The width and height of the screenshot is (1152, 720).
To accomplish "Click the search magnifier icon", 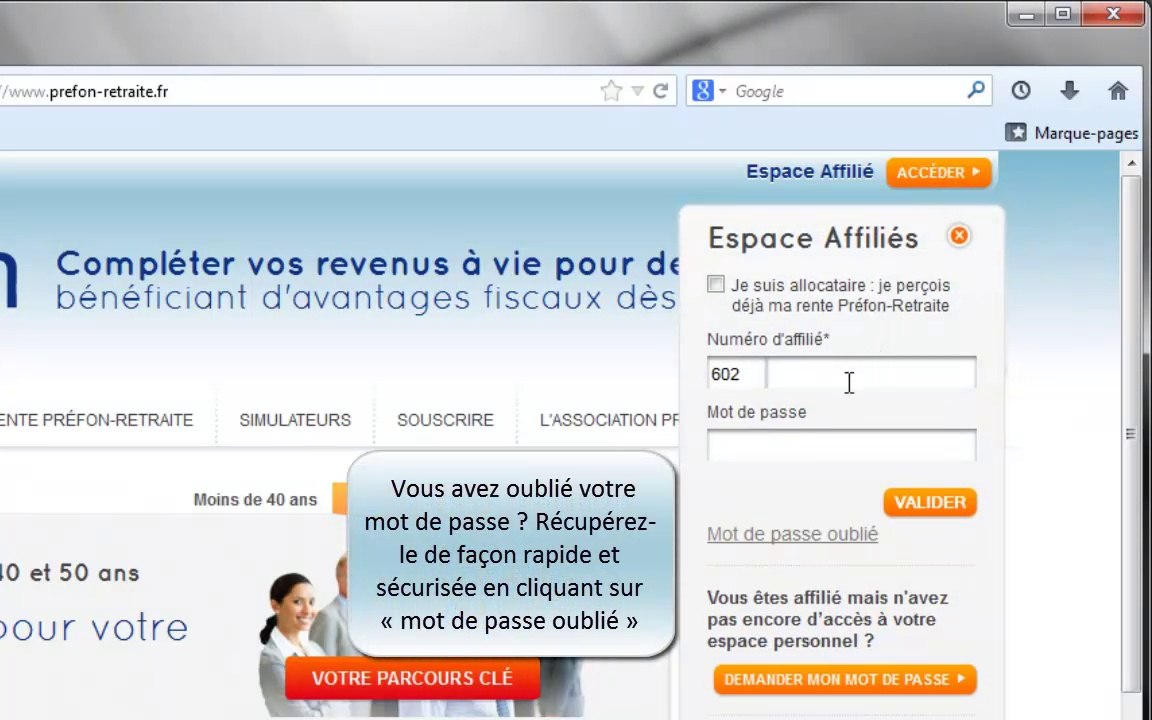I will (976, 90).
